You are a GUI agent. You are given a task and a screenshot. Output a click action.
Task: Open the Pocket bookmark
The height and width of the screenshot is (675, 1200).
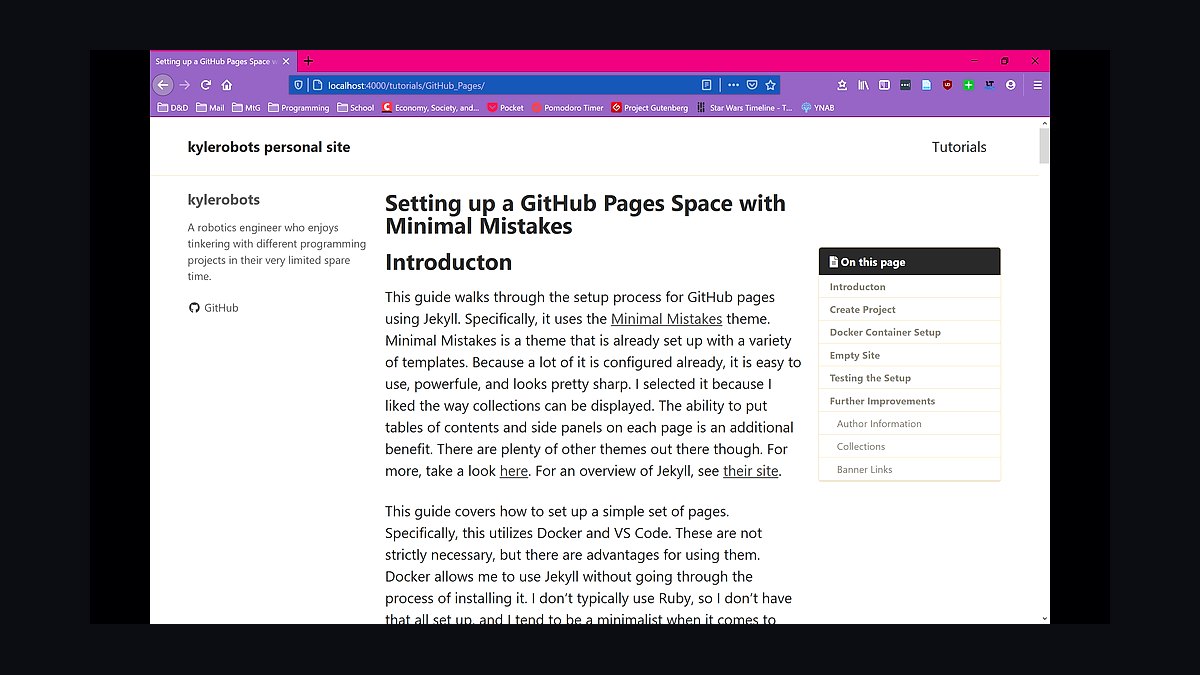505,107
